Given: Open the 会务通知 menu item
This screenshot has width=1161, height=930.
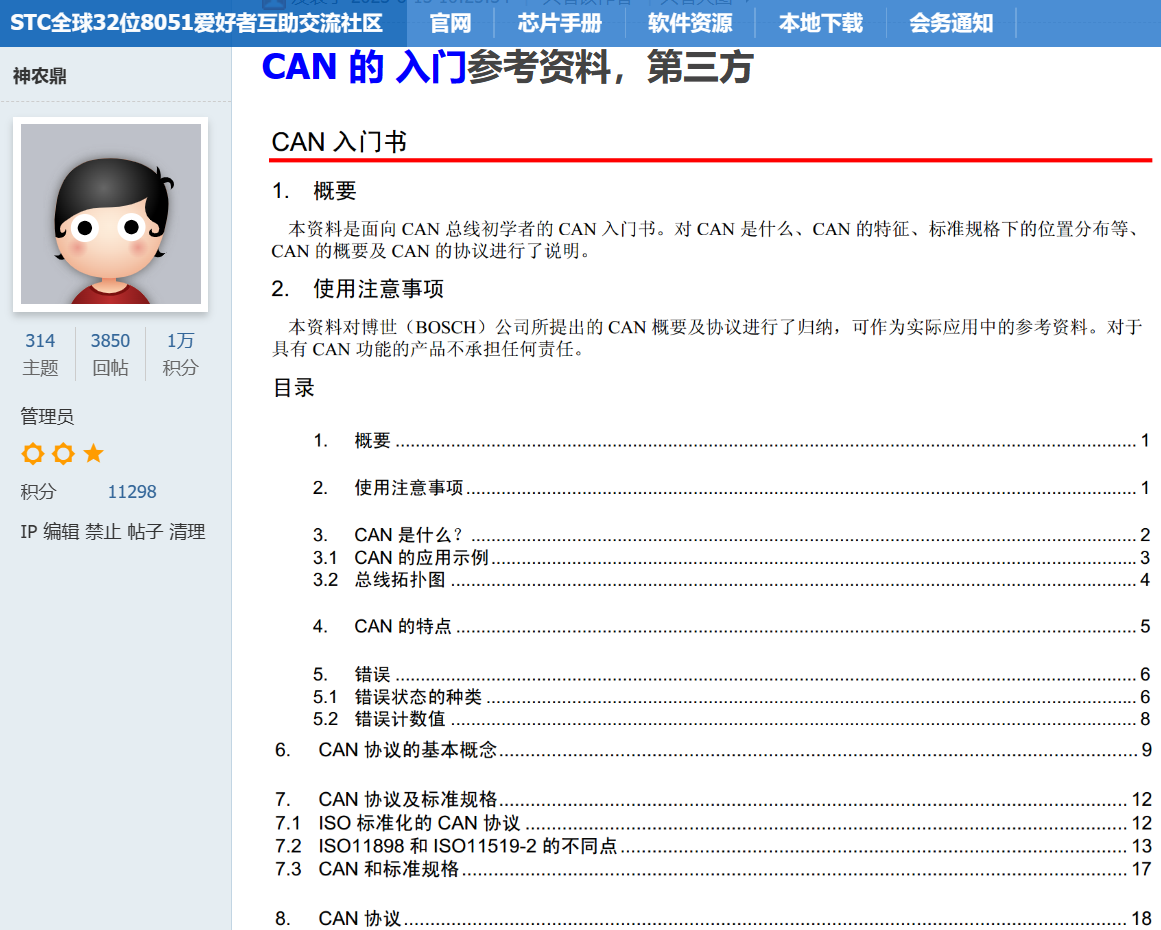Looking at the screenshot, I should click(x=951, y=23).
